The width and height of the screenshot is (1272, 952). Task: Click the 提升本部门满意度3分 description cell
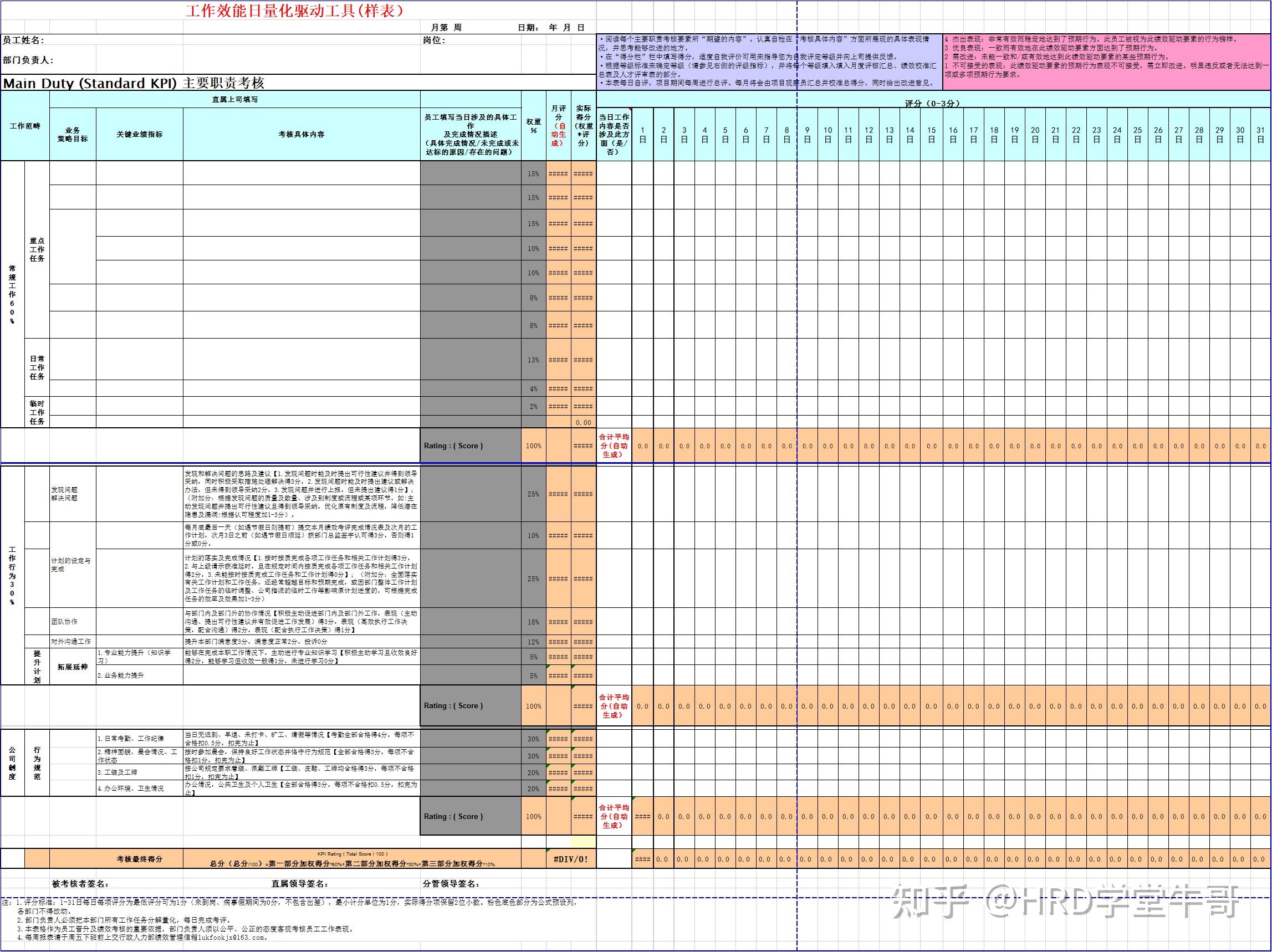pyautogui.click(x=302, y=642)
